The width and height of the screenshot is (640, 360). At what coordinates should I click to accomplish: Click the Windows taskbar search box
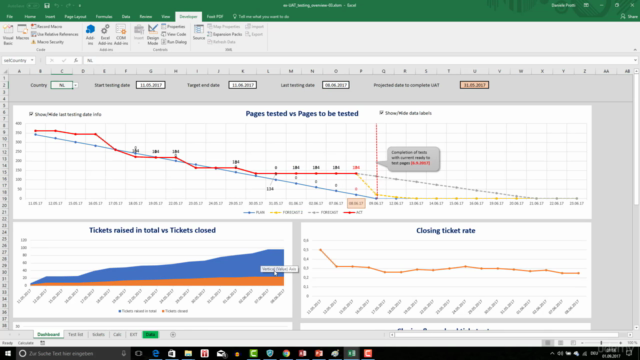pos(73,353)
